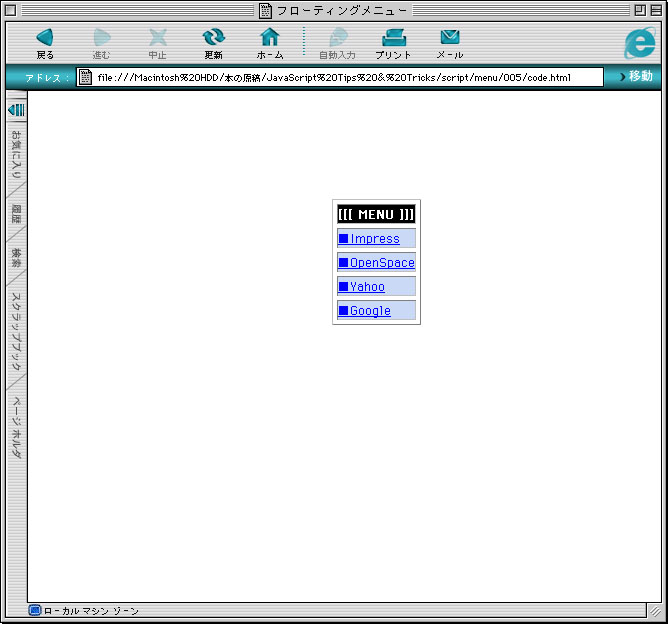
Task: Click the Forward (進む) toolbar arrow
Action: tap(101, 38)
